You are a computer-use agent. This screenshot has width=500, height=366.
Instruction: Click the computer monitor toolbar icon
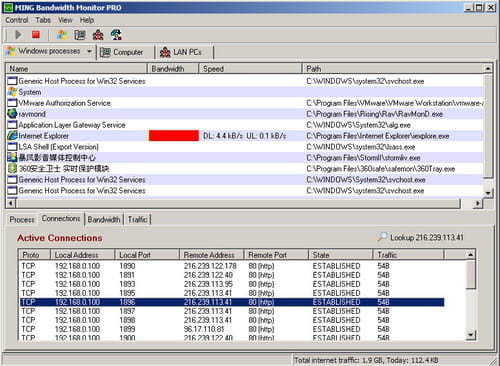pyautogui.click(x=80, y=35)
